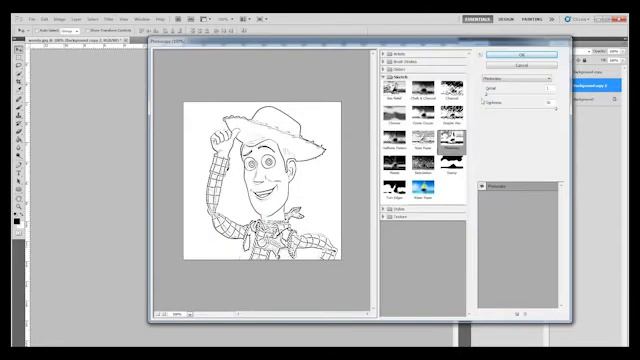Image resolution: width=640 pixels, height=360 pixels.
Task: Open the File menu
Action: click(32, 19)
